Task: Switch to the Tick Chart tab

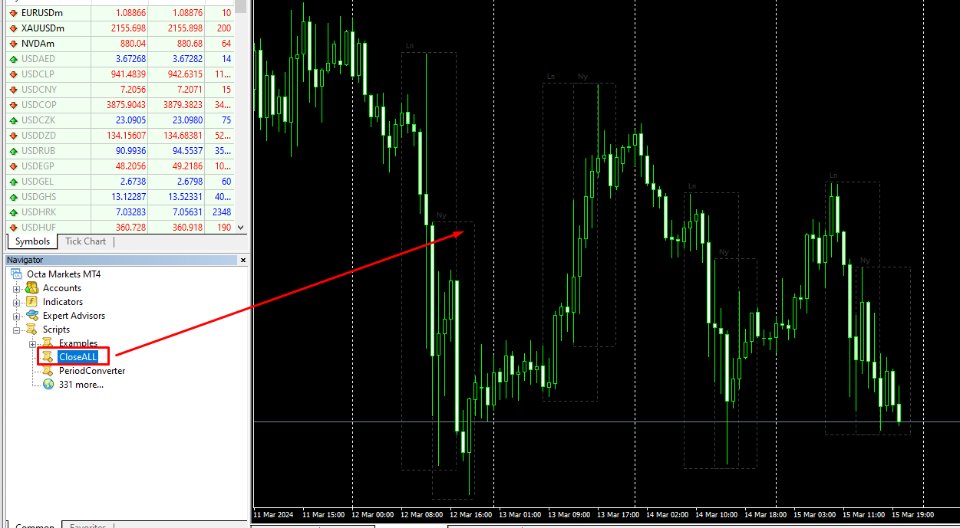Action: point(85,241)
